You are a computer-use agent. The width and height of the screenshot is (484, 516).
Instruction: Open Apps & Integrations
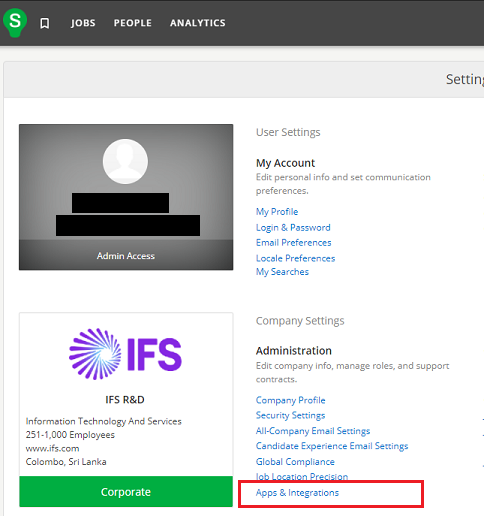[x=297, y=493]
